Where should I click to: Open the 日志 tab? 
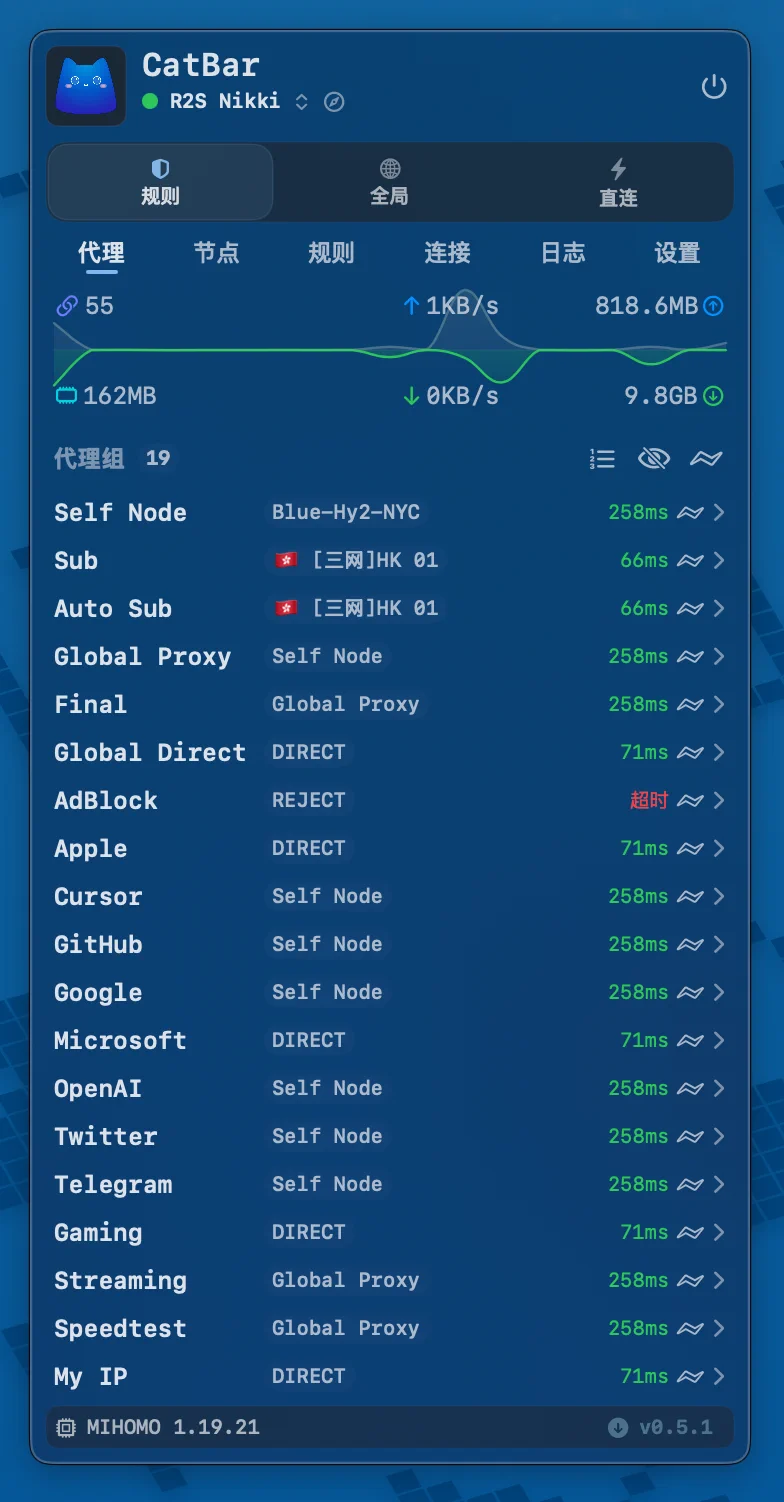point(562,253)
